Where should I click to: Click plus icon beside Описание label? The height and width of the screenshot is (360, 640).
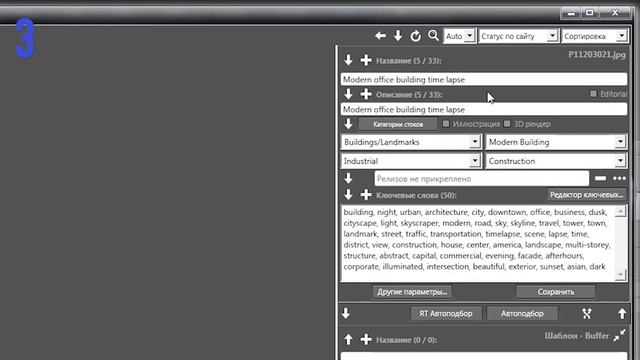(366, 94)
